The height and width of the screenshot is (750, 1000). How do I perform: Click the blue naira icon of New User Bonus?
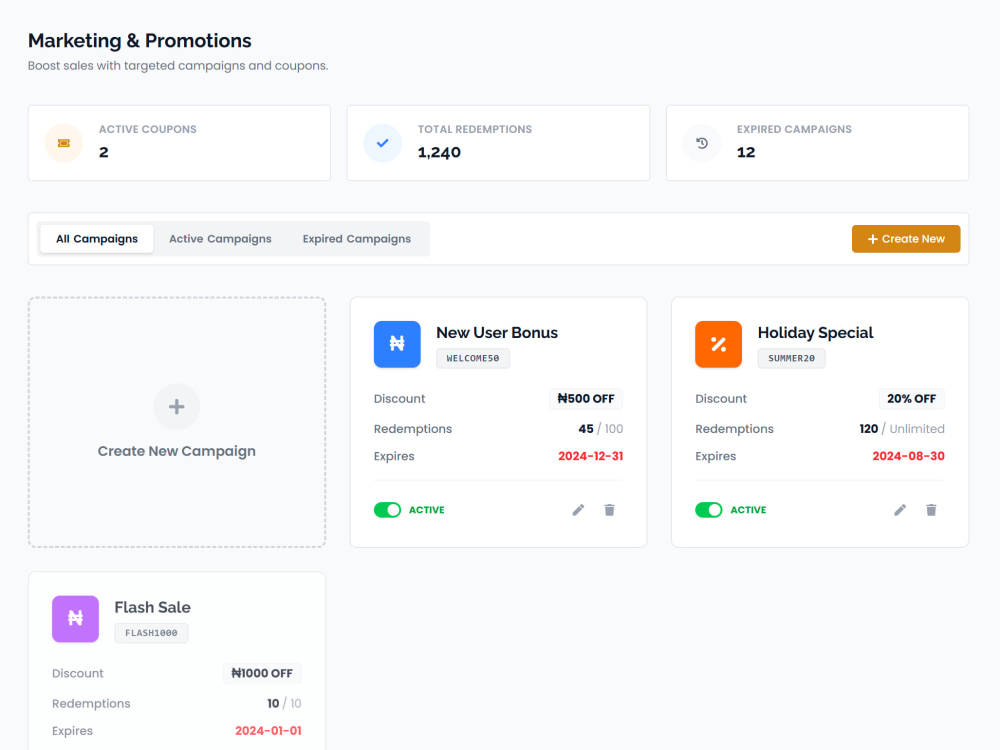(397, 344)
